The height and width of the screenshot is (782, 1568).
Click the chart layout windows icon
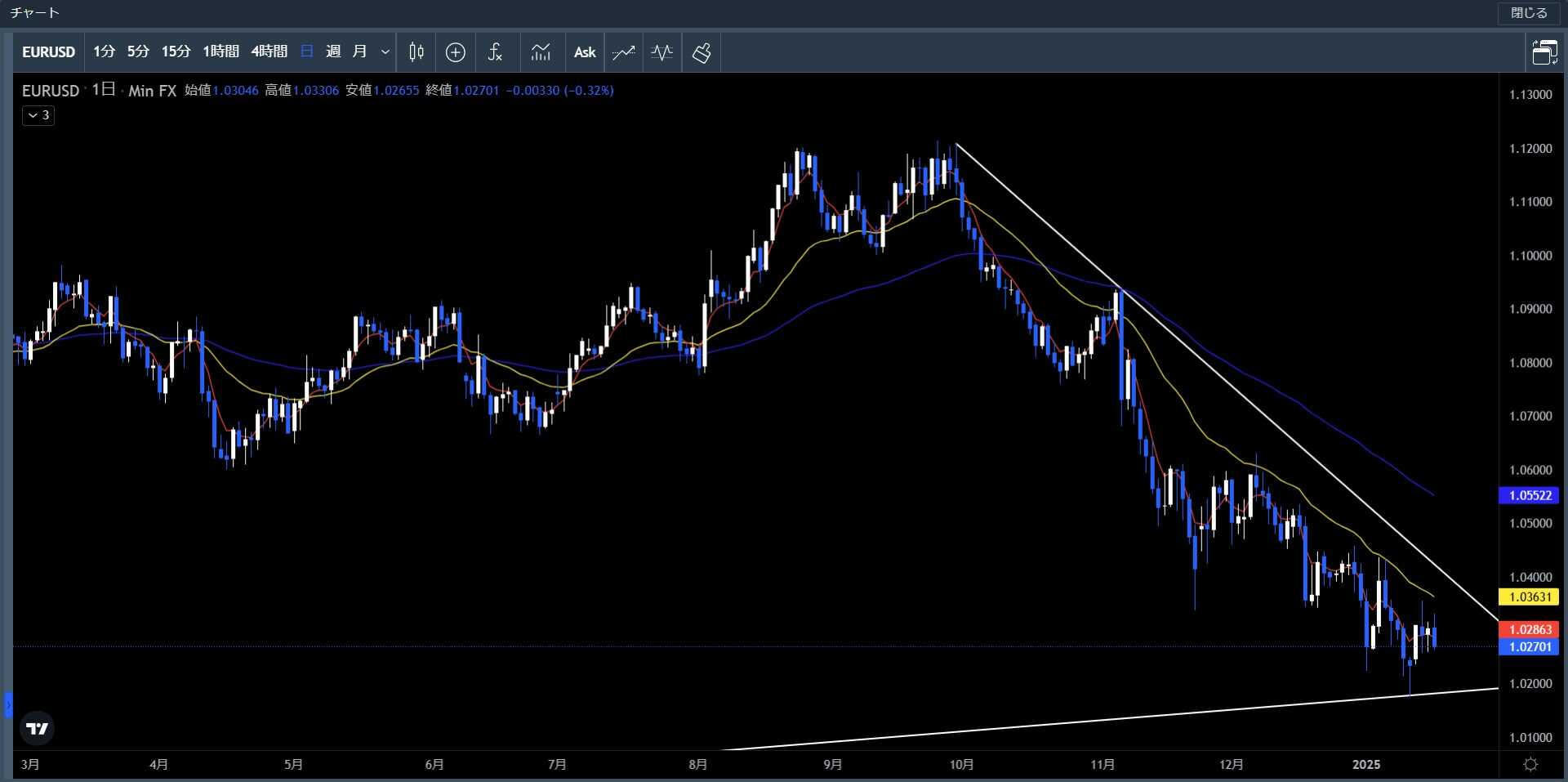click(x=1544, y=52)
